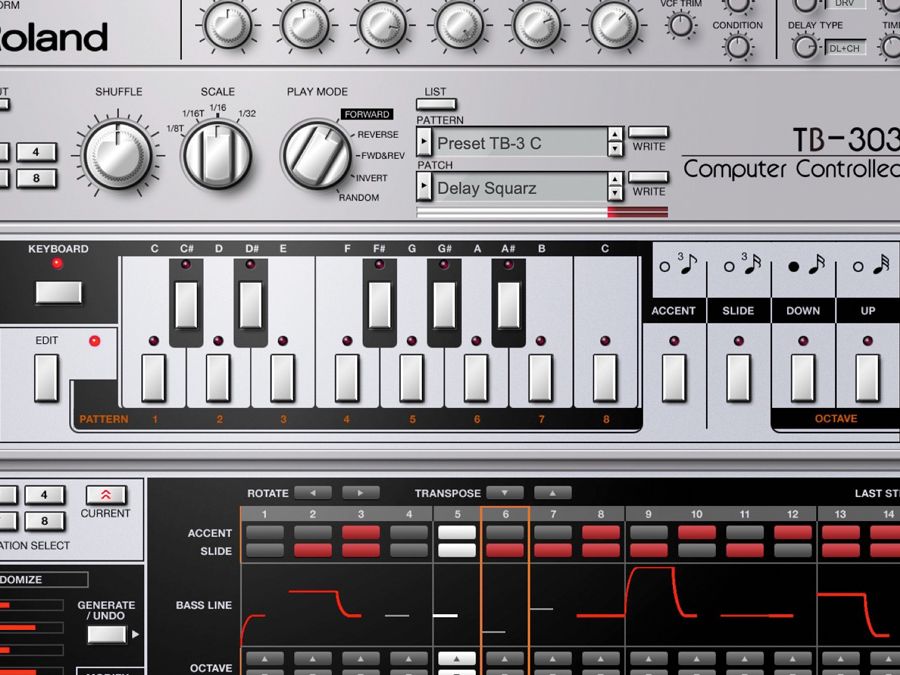Raise the octave for step 10
Image resolution: width=900 pixels, height=675 pixels.
pos(697,658)
